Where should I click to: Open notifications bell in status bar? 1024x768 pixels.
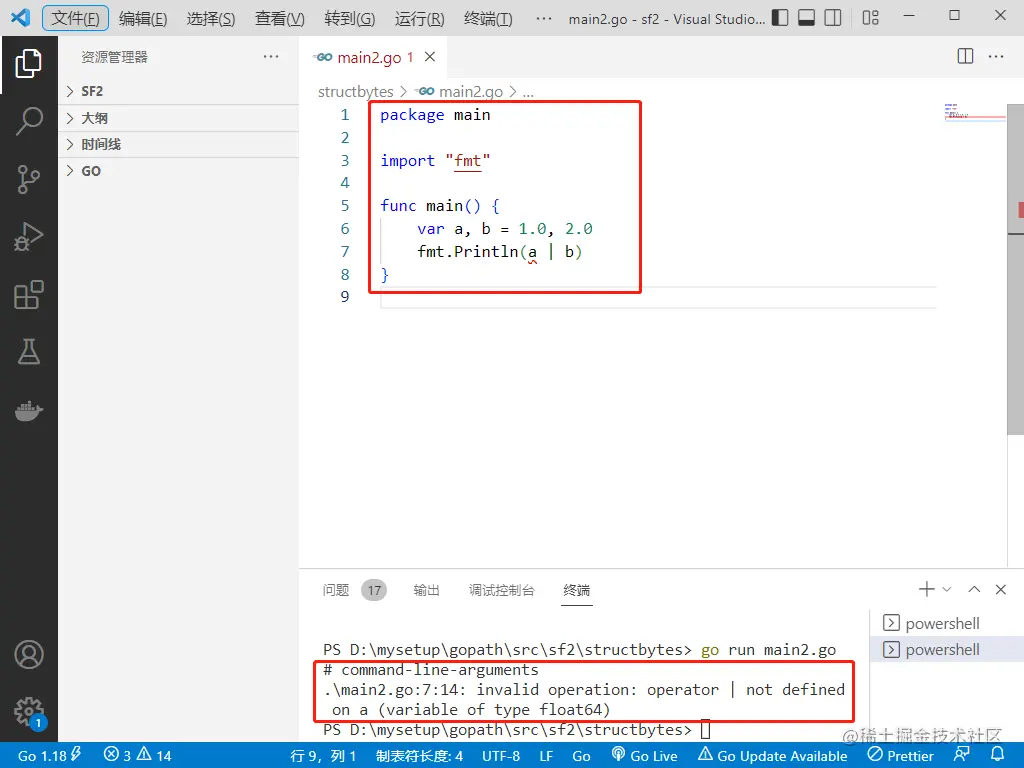click(x=997, y=755)
